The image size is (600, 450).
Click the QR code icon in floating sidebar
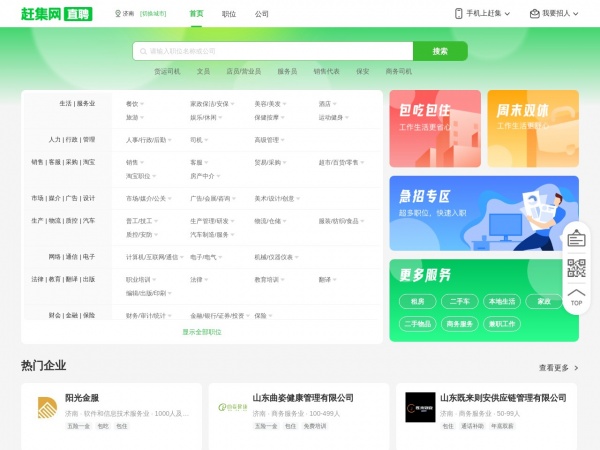[x=576, y=268]
